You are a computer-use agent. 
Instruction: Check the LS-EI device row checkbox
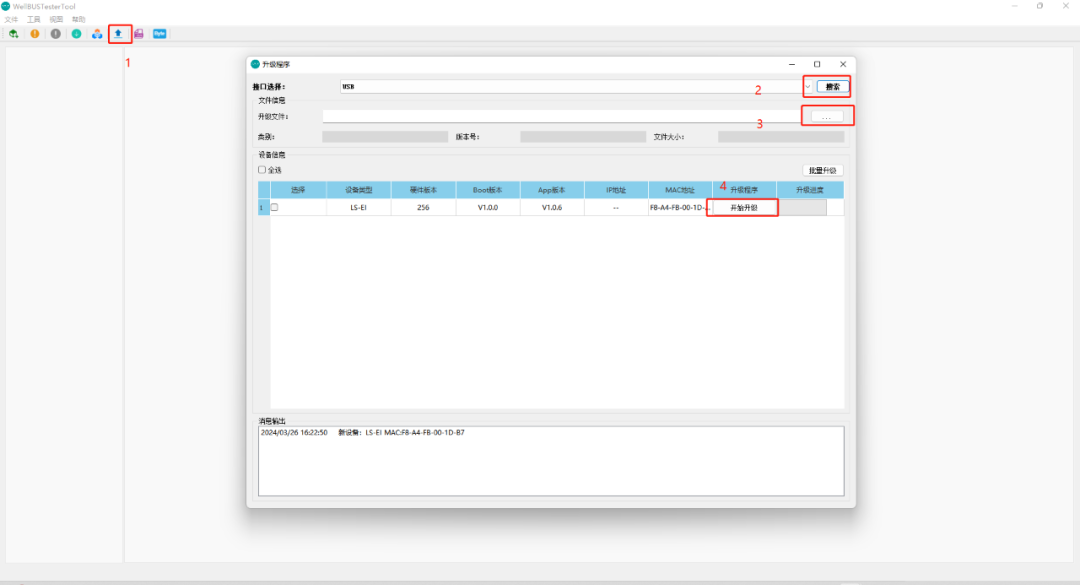click(x=275, y=207)
